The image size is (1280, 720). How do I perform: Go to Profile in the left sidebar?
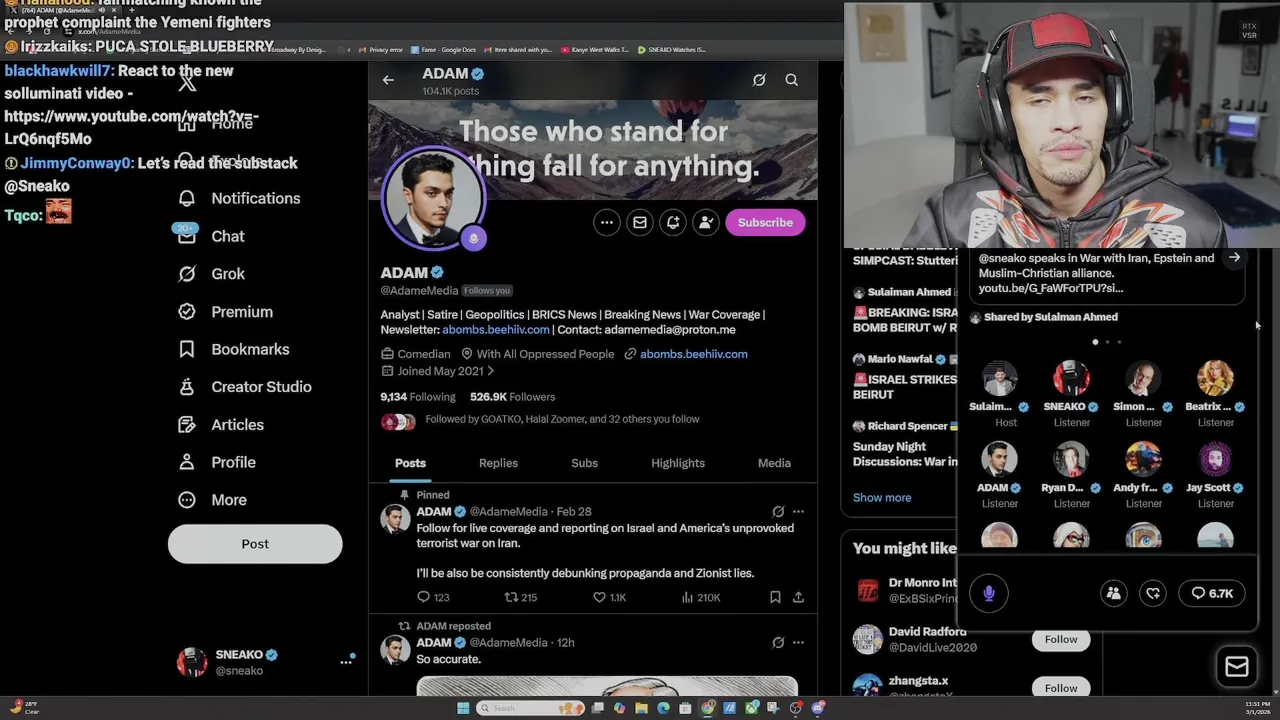click(x=217, y=462)
